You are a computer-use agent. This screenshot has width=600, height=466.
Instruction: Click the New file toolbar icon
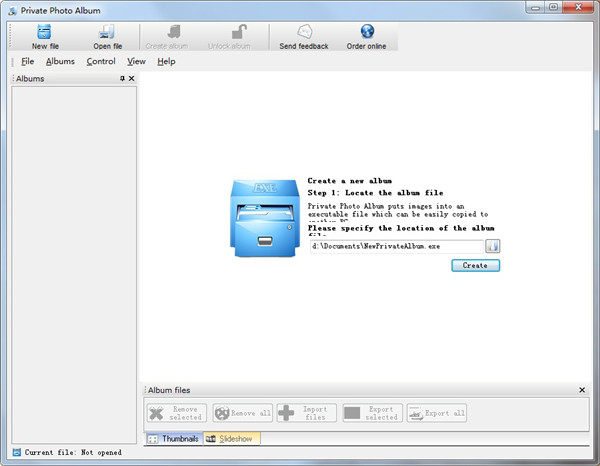click(x=44, y=32)
